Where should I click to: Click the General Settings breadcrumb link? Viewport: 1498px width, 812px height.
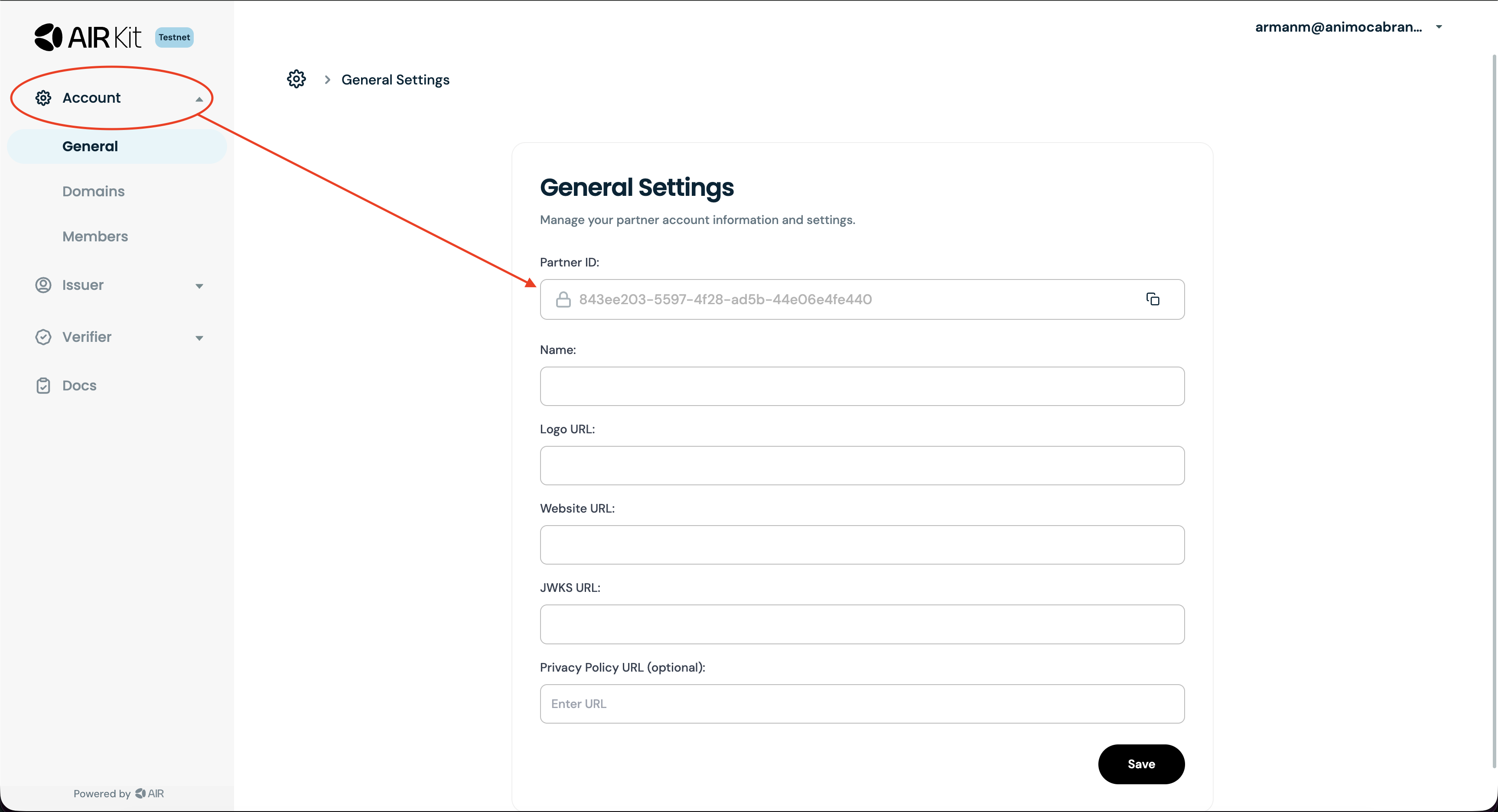(x=395, y=80)
